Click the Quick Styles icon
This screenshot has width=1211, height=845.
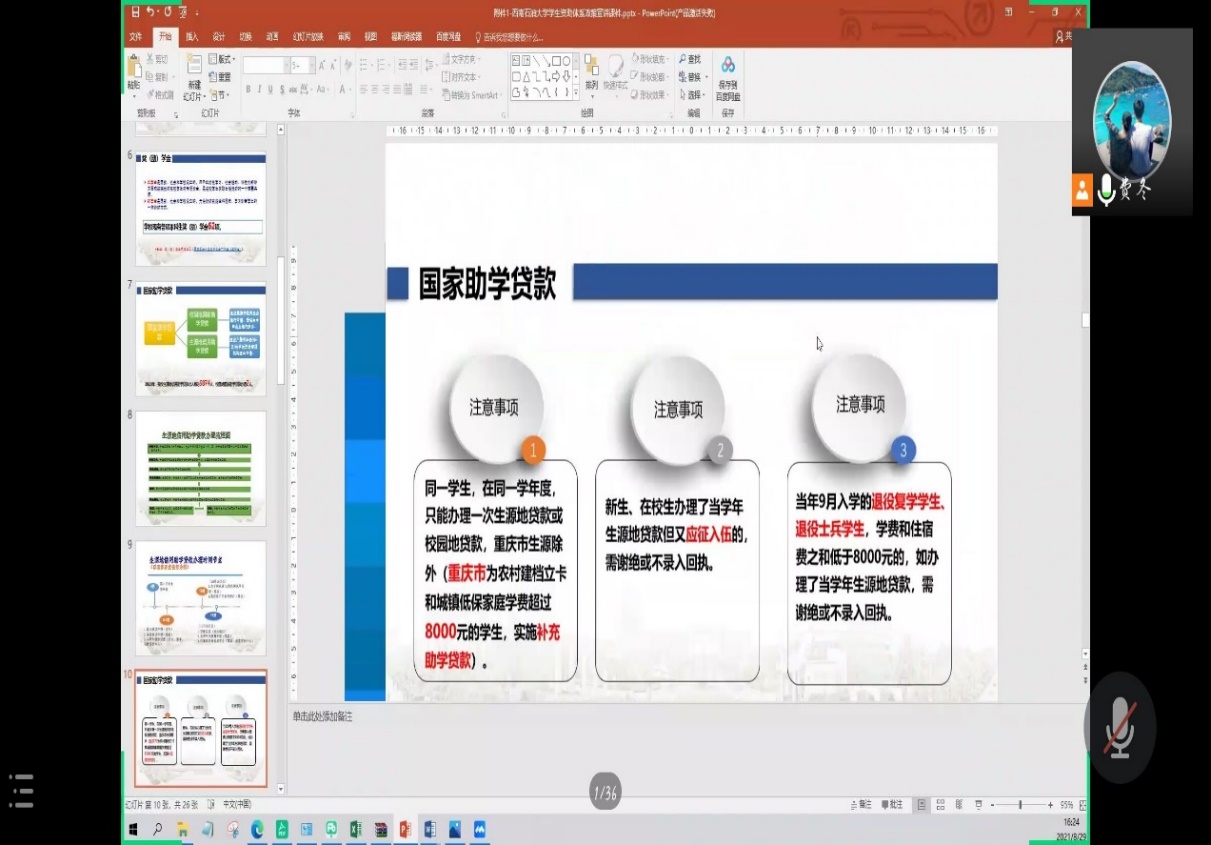point(616,66)
